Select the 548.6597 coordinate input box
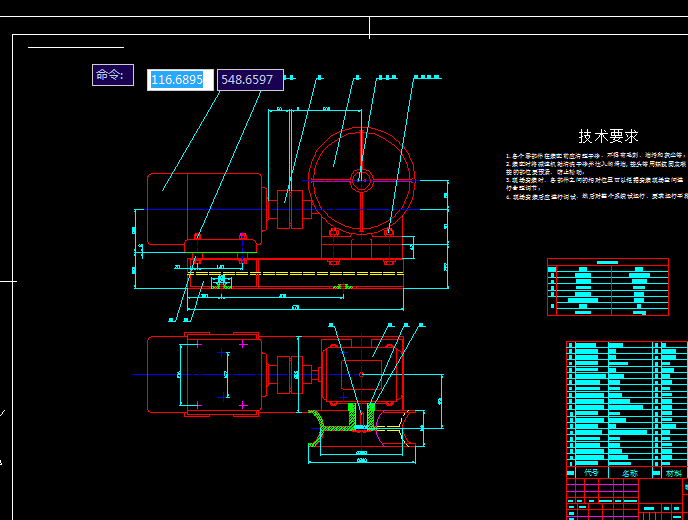The height and width of the screenshot is (520, 688). (250, 80)
